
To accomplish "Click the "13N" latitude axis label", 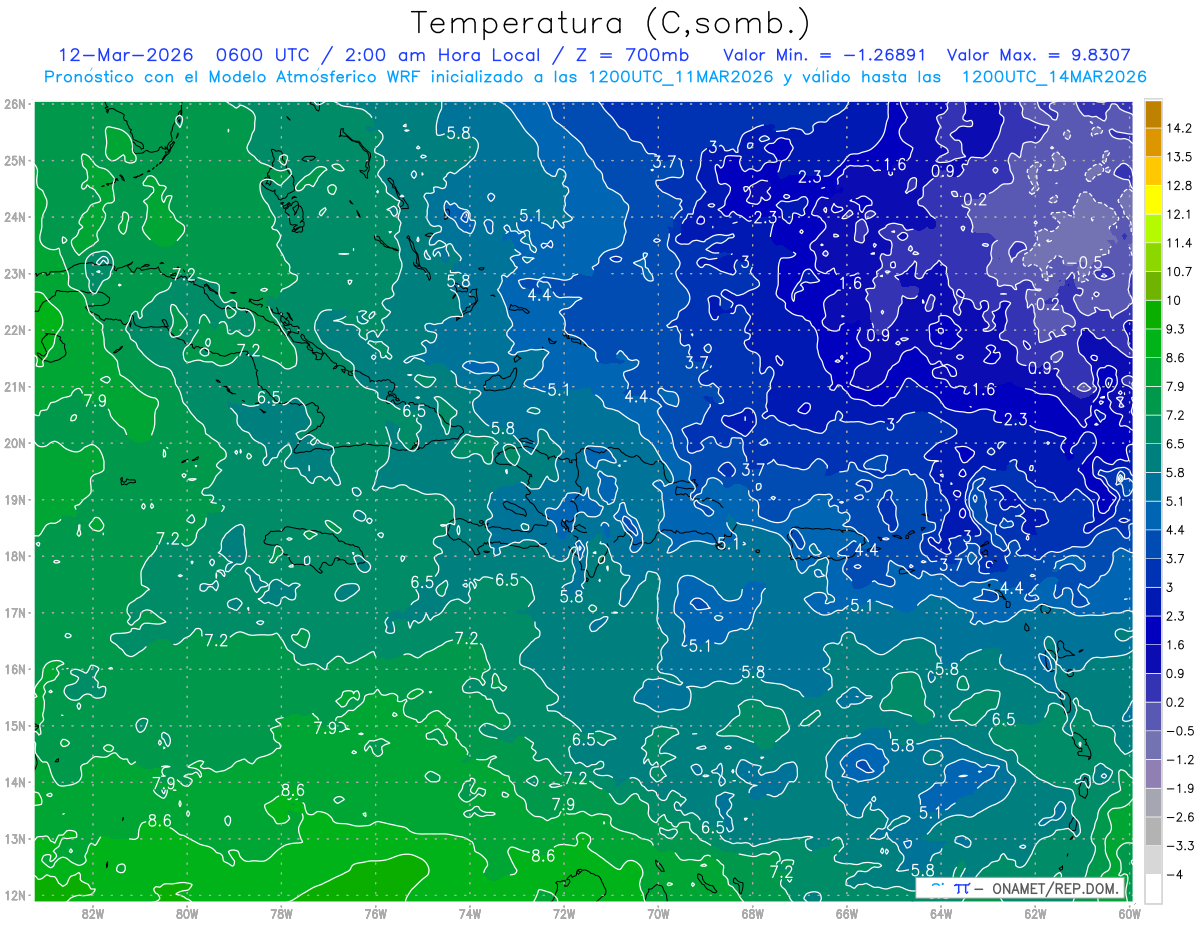I will click(15, 838).
